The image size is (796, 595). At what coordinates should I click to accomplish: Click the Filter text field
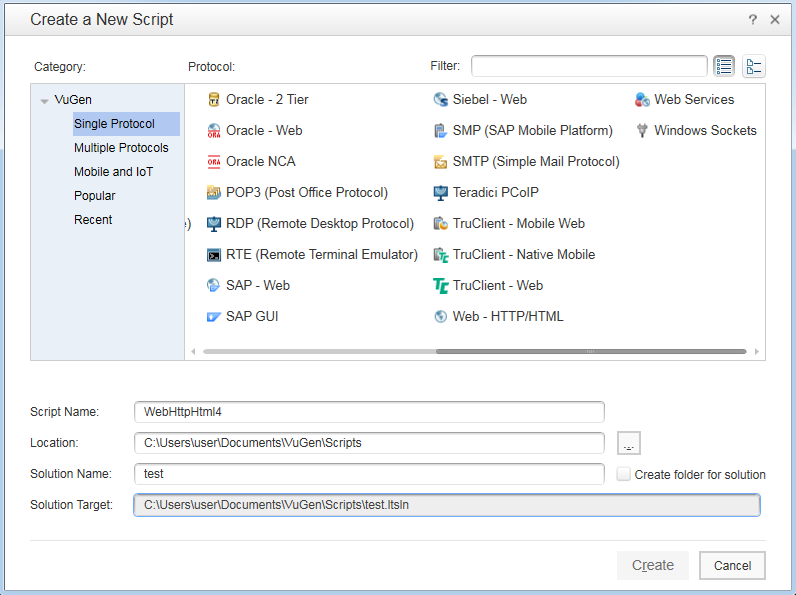589,66
